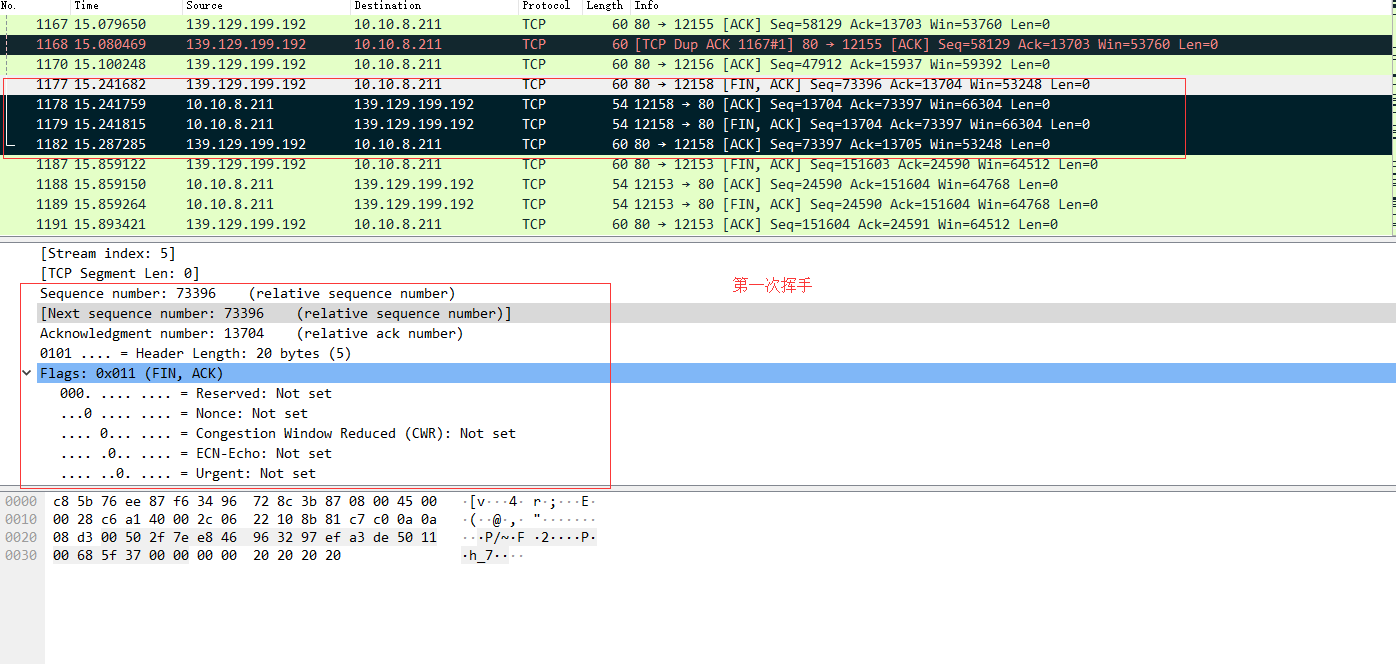Click hex bytes row at offset 0020
This screenshot has height=664, width=1396.
245,537
